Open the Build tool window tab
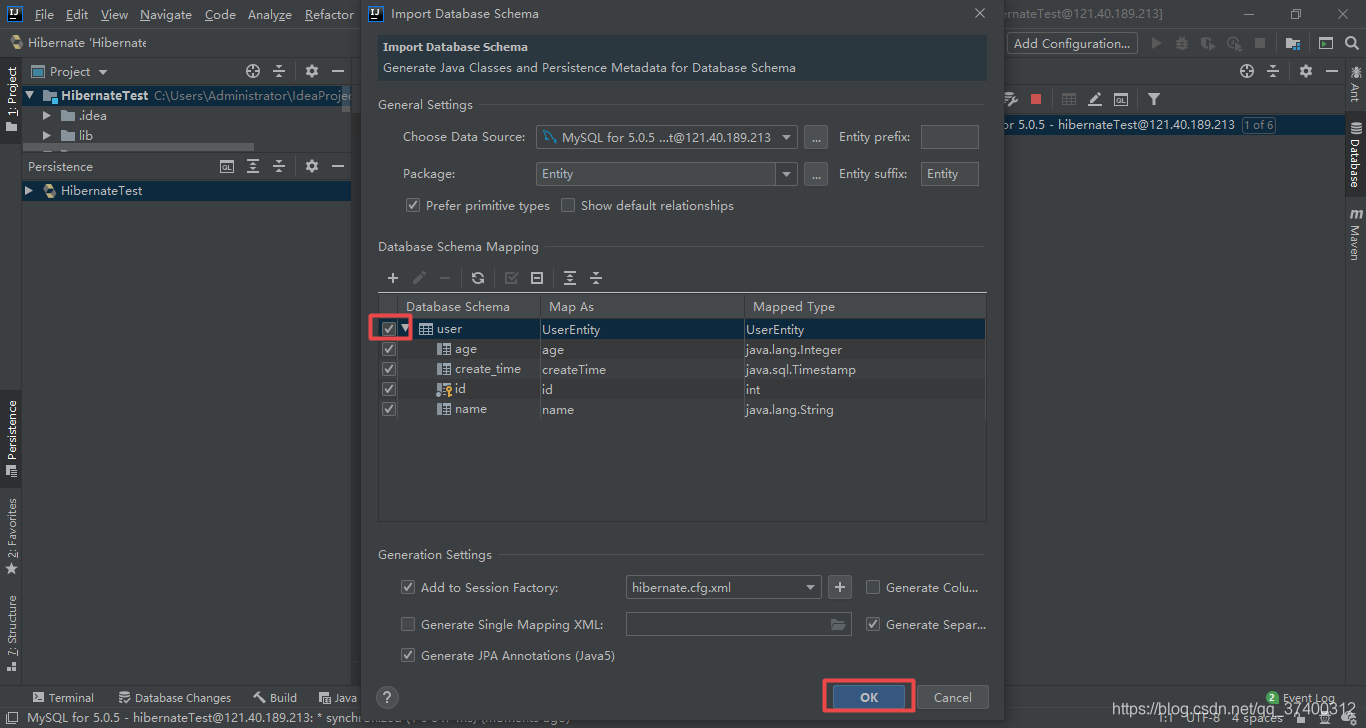The image size is (1366, 728). tap(275, 698)
